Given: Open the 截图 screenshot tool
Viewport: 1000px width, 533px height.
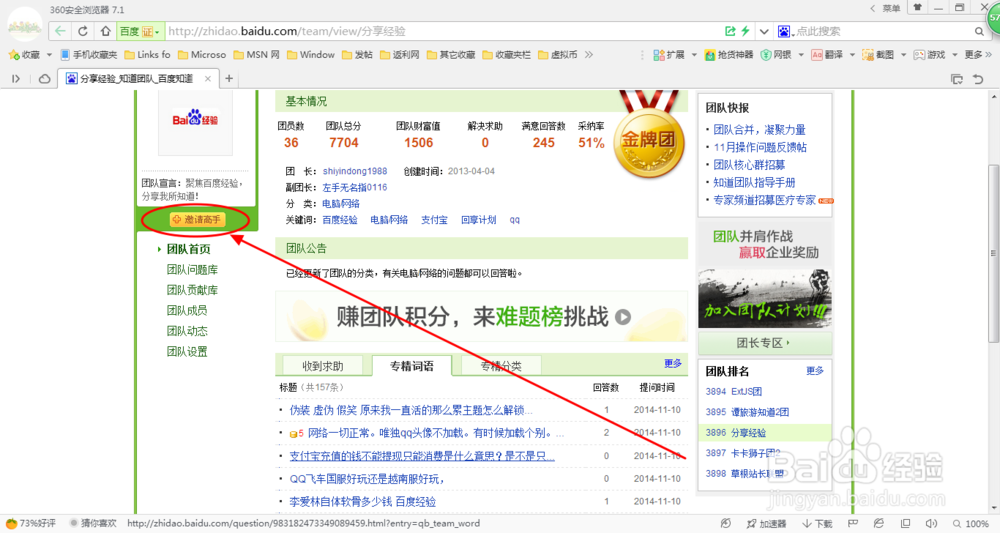Looking at the screenshot, I should [x=878, y=55].
